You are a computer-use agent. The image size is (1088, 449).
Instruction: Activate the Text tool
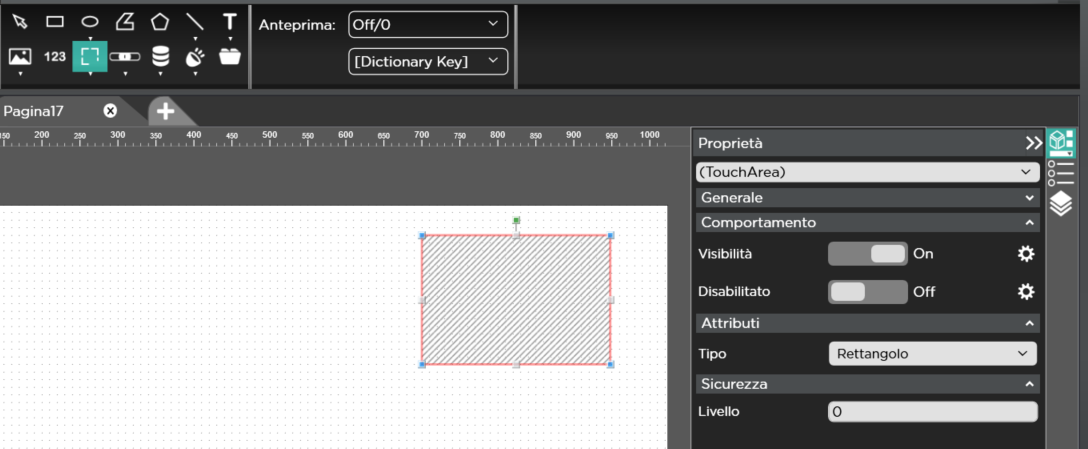click(230, 21)
